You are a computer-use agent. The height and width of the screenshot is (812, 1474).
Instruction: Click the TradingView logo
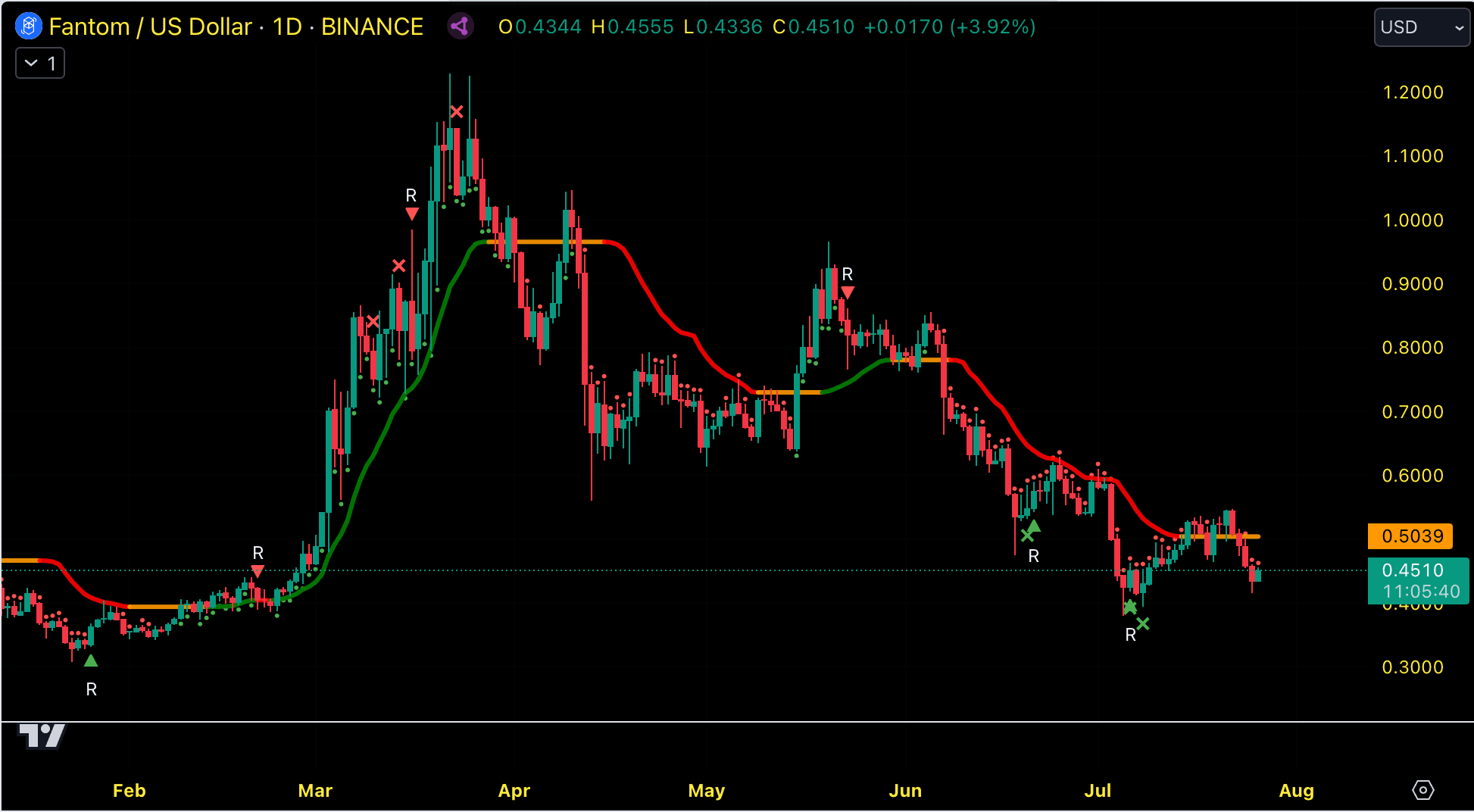42,735
